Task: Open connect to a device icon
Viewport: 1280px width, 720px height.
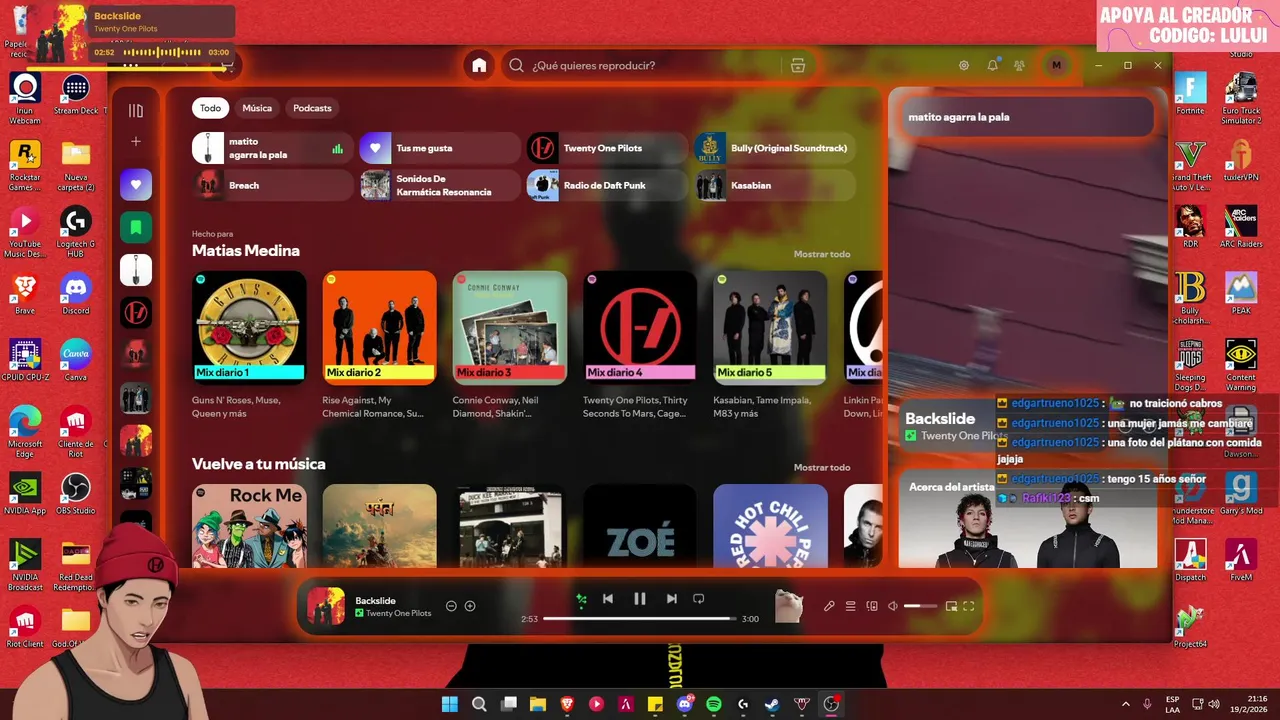Action: [x=872, y=606]
